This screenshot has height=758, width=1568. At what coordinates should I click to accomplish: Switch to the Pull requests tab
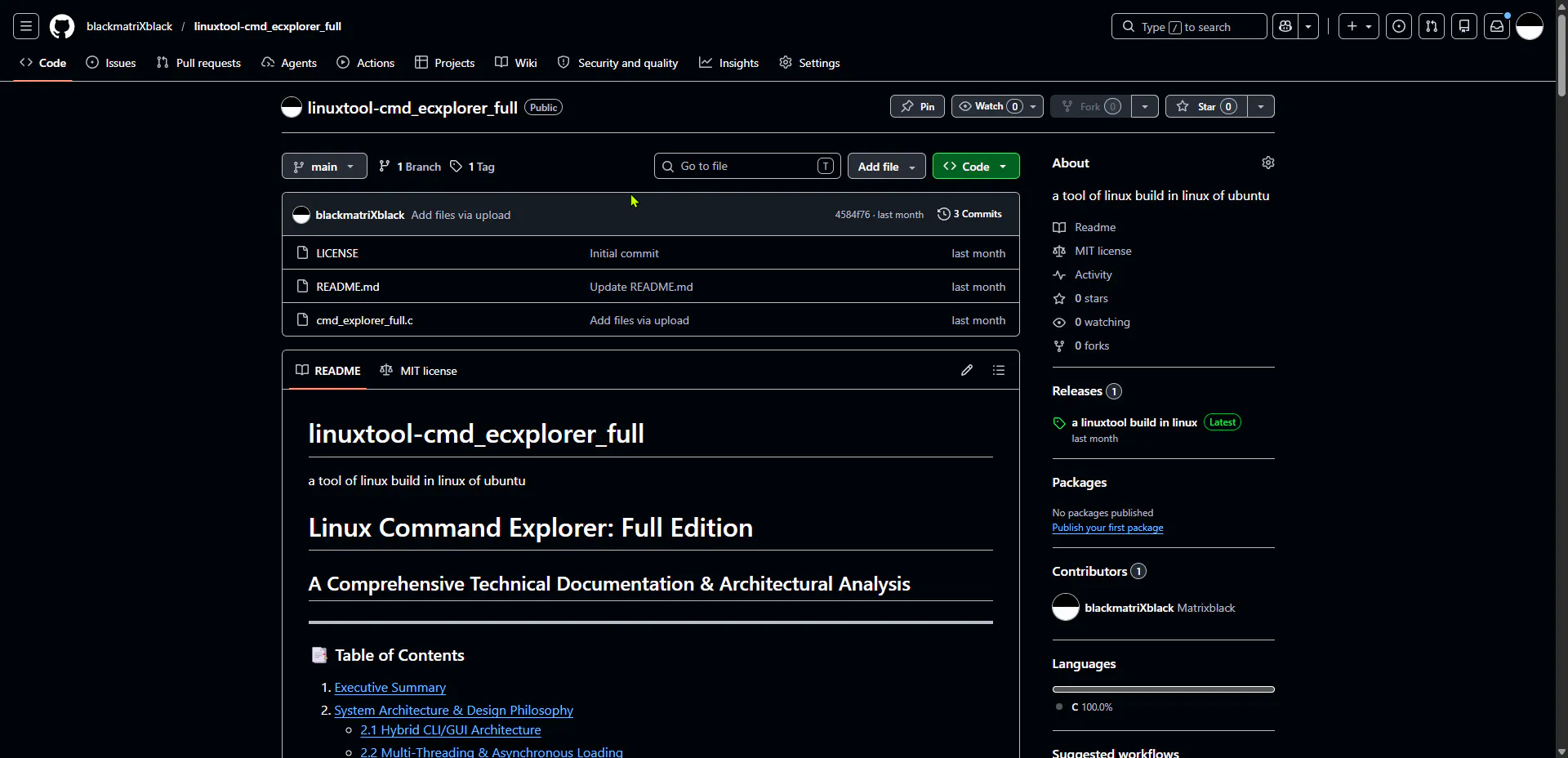pos(198,63)
